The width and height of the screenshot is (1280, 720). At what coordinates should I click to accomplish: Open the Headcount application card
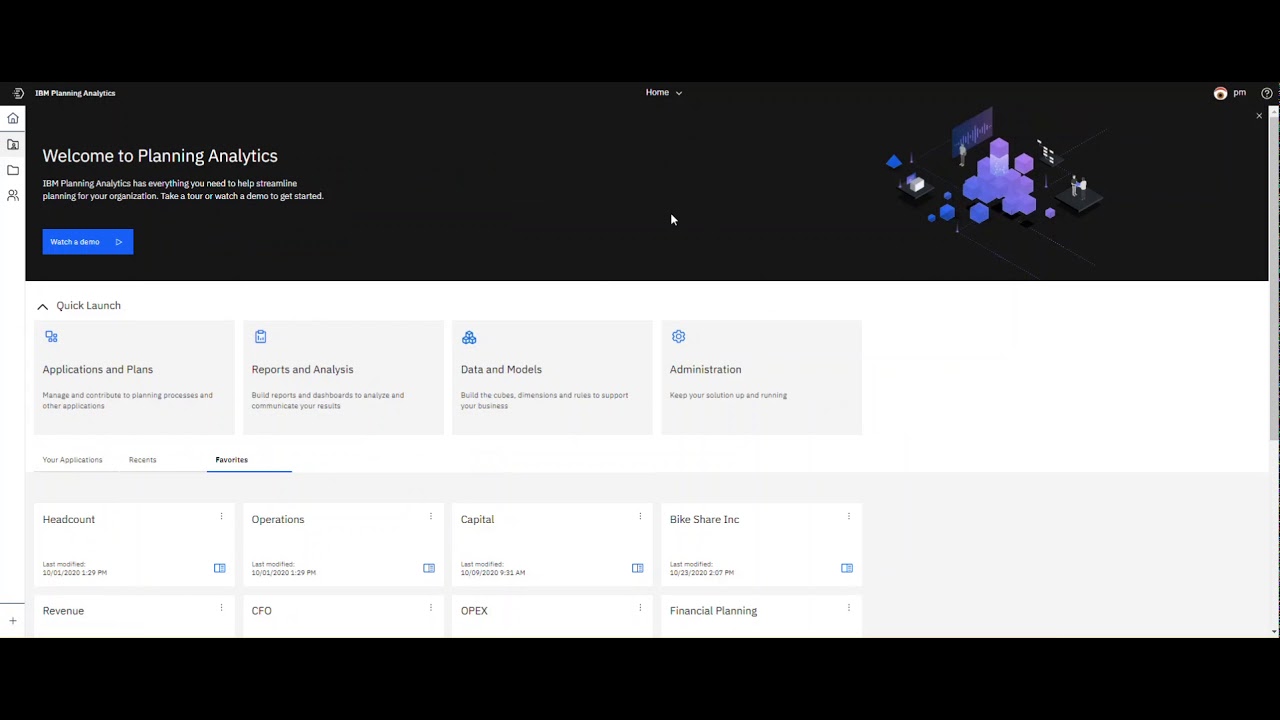coord(134,545)
